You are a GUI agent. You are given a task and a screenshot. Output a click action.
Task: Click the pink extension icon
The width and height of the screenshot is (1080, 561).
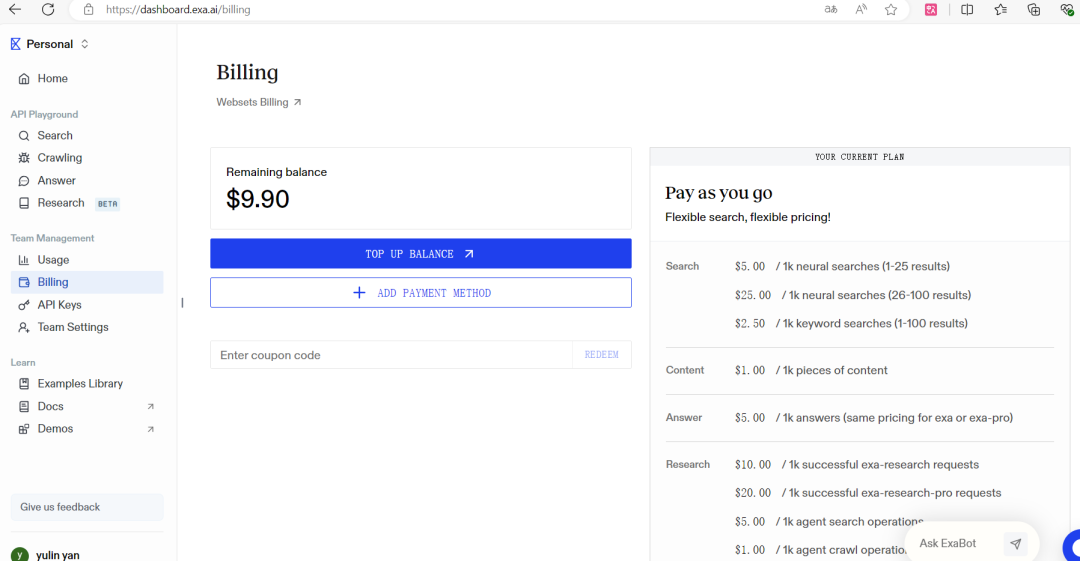tap(931, 10)
